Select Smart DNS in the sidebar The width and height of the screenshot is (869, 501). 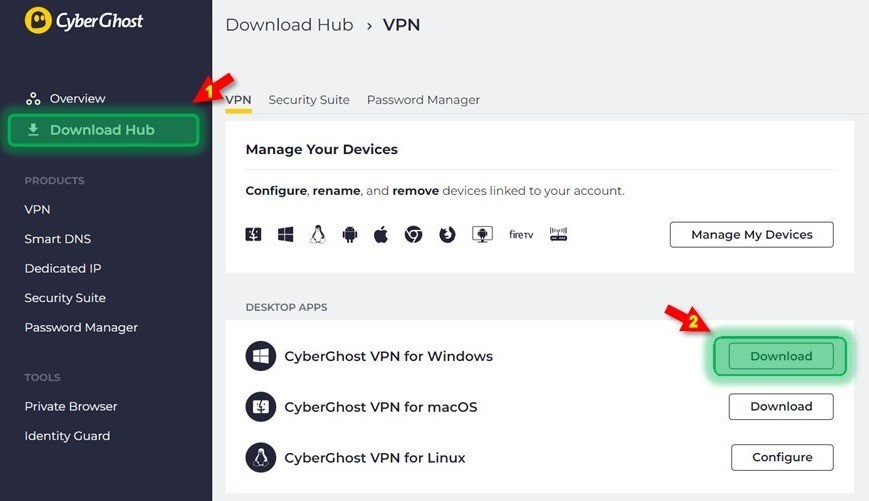58,239
